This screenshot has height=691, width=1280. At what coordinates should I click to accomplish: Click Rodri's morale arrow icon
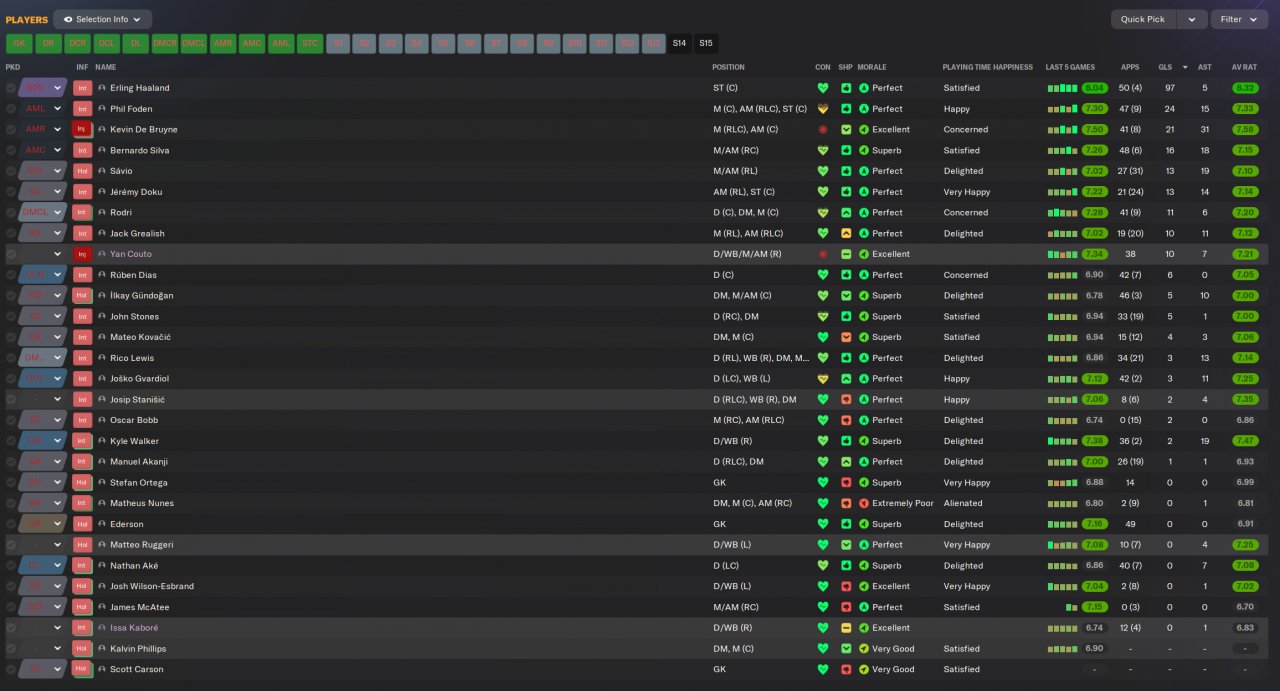(864, 213)
